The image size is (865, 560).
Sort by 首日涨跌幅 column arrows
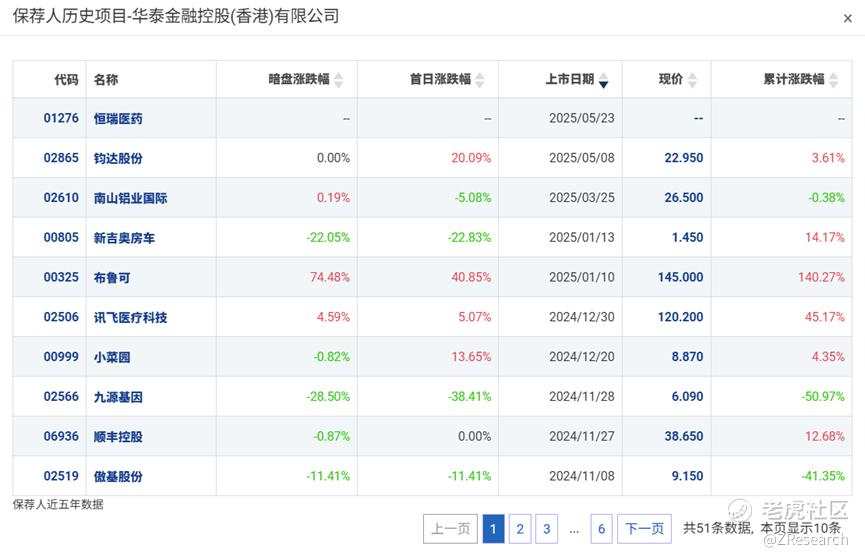click(480, 80)
